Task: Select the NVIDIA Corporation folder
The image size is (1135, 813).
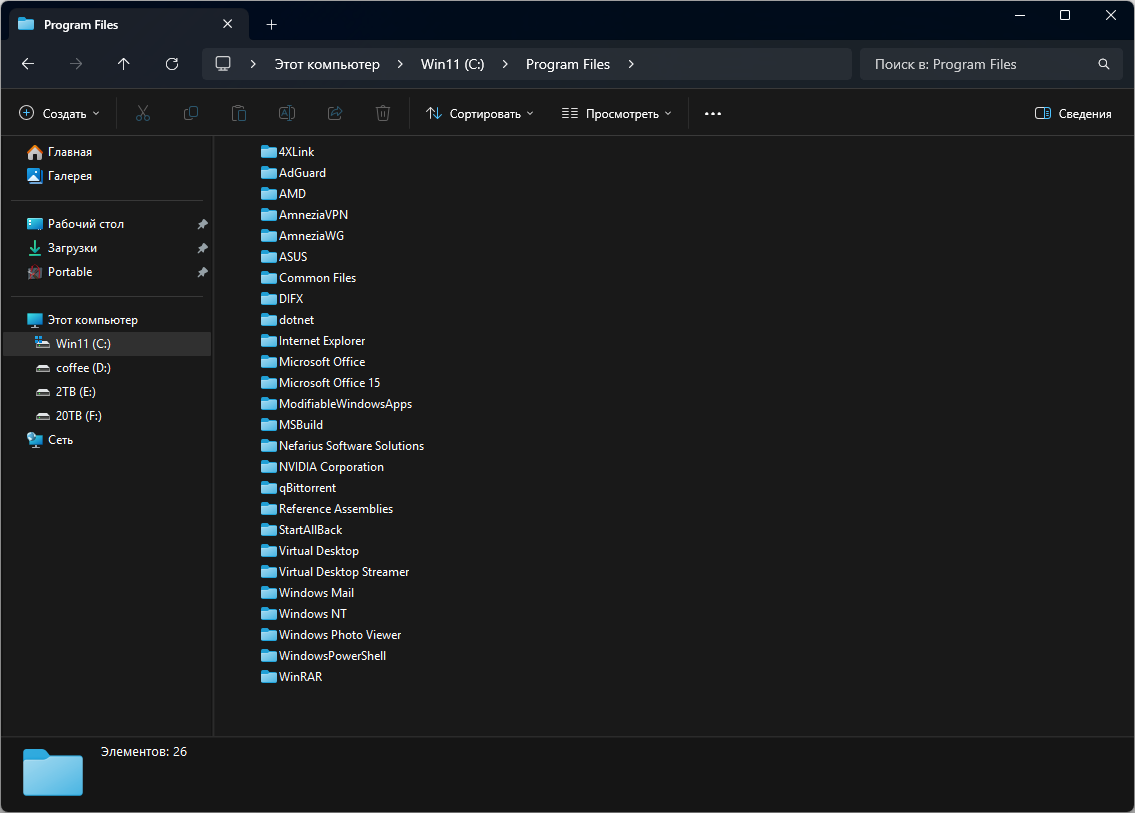Action: coord(322,466)
